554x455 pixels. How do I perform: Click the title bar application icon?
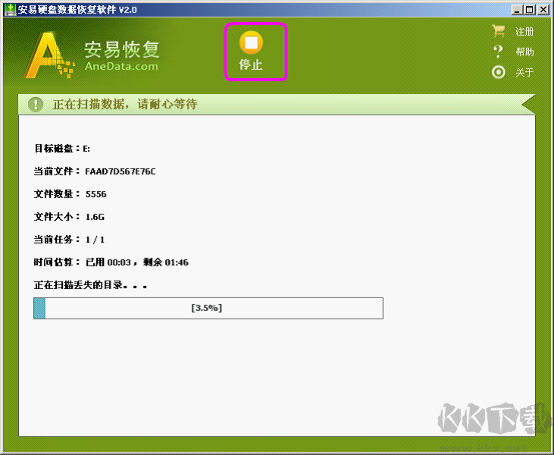coord(10,10)
